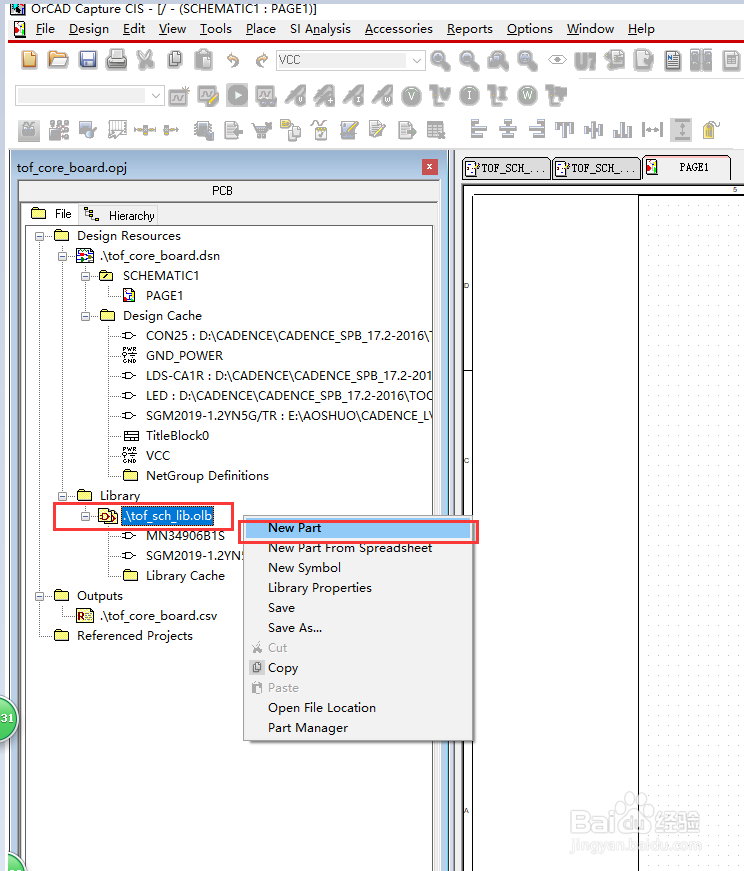Click the shopping cart toolbar icon
Screen dimensions: 744x871
(262, 131)
